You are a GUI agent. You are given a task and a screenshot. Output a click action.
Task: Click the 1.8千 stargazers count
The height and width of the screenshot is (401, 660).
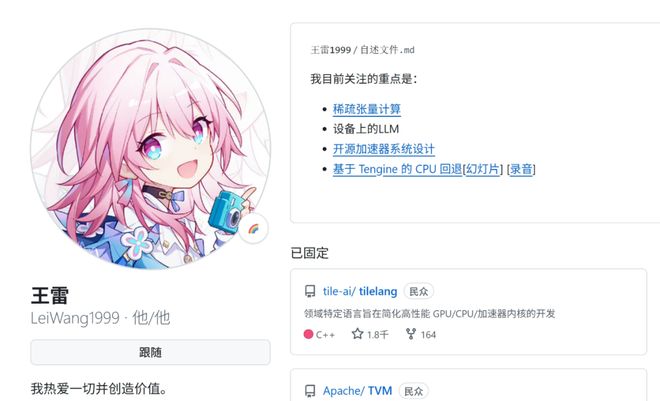click(x=378, y=335)
